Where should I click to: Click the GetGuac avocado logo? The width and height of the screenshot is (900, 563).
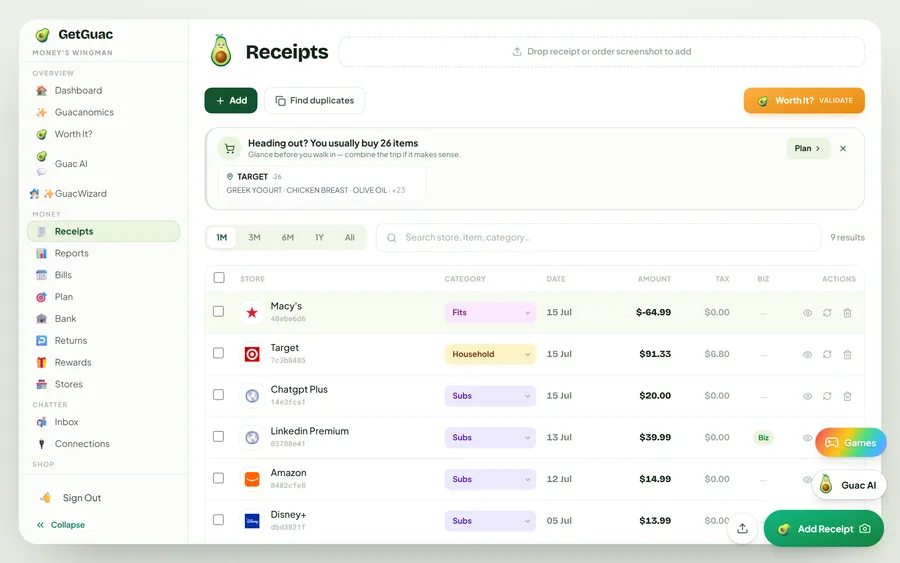pos(42,35)
